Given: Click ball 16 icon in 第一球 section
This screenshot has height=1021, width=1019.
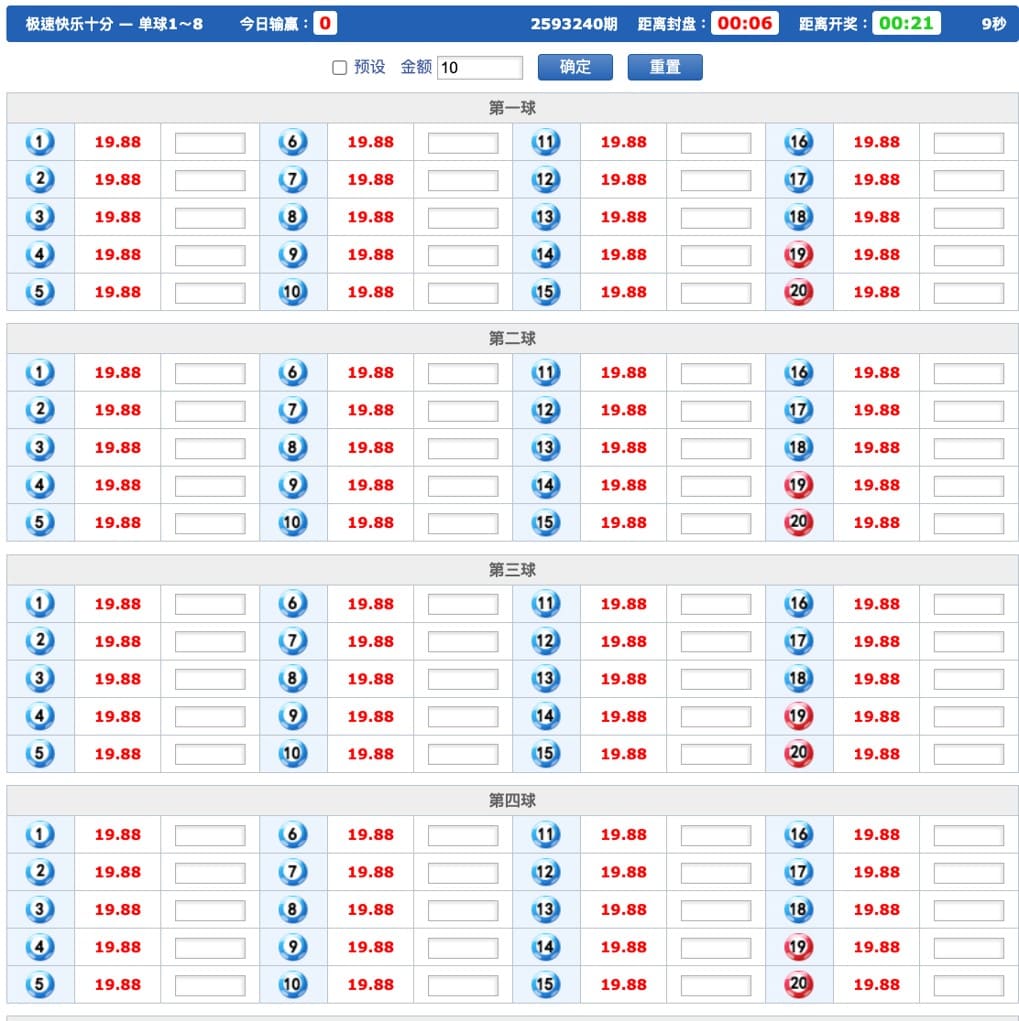Looking at the screenshot, I should (x=798, y=142).
